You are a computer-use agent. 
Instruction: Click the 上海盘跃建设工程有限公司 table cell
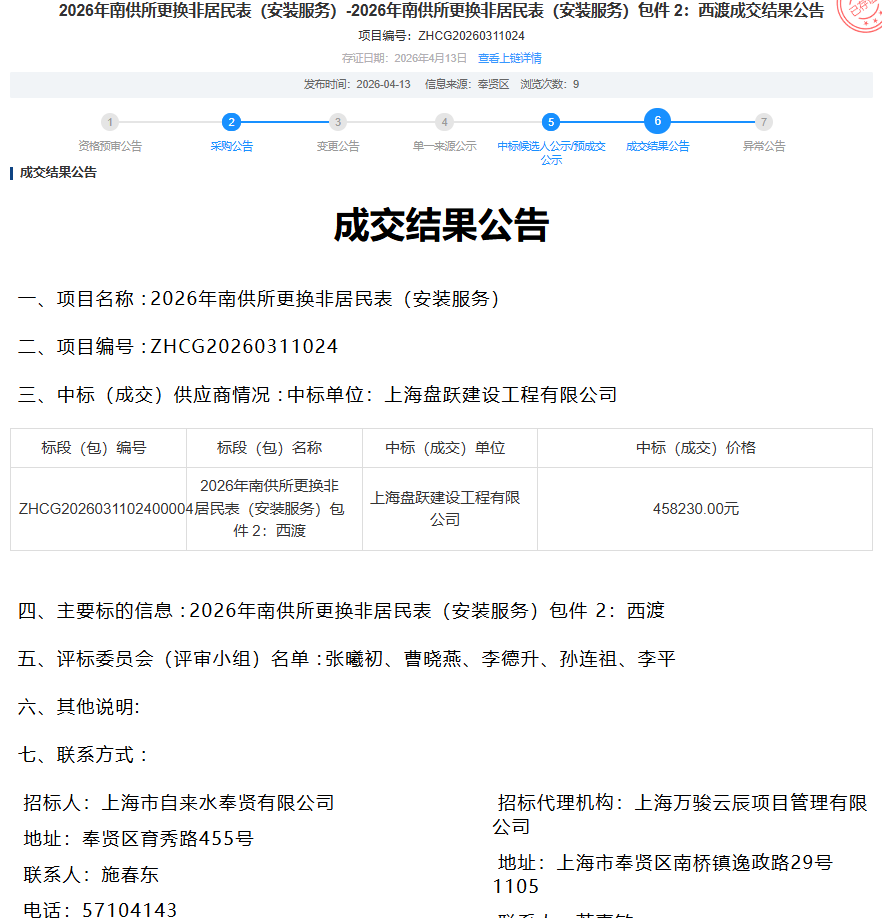point(445,508)
